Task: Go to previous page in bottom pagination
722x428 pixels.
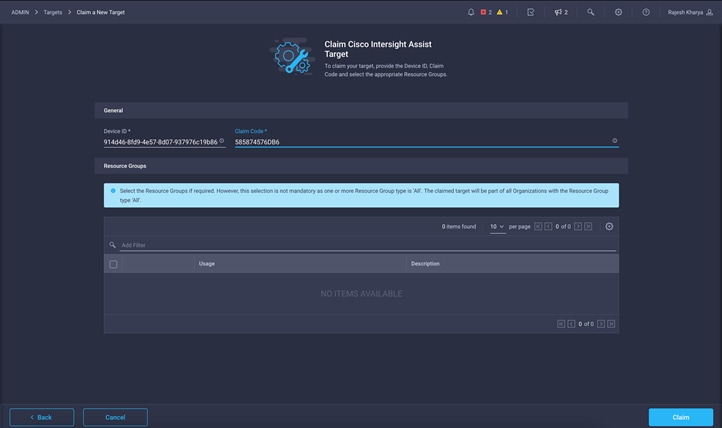Action: point(571,324)
